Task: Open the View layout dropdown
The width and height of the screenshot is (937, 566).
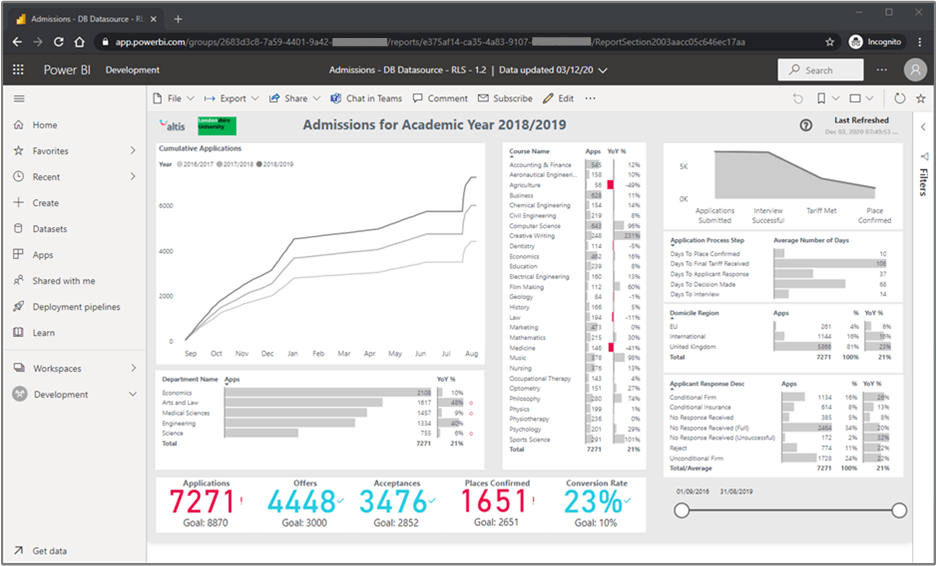Action: click(x=861, y=99)
